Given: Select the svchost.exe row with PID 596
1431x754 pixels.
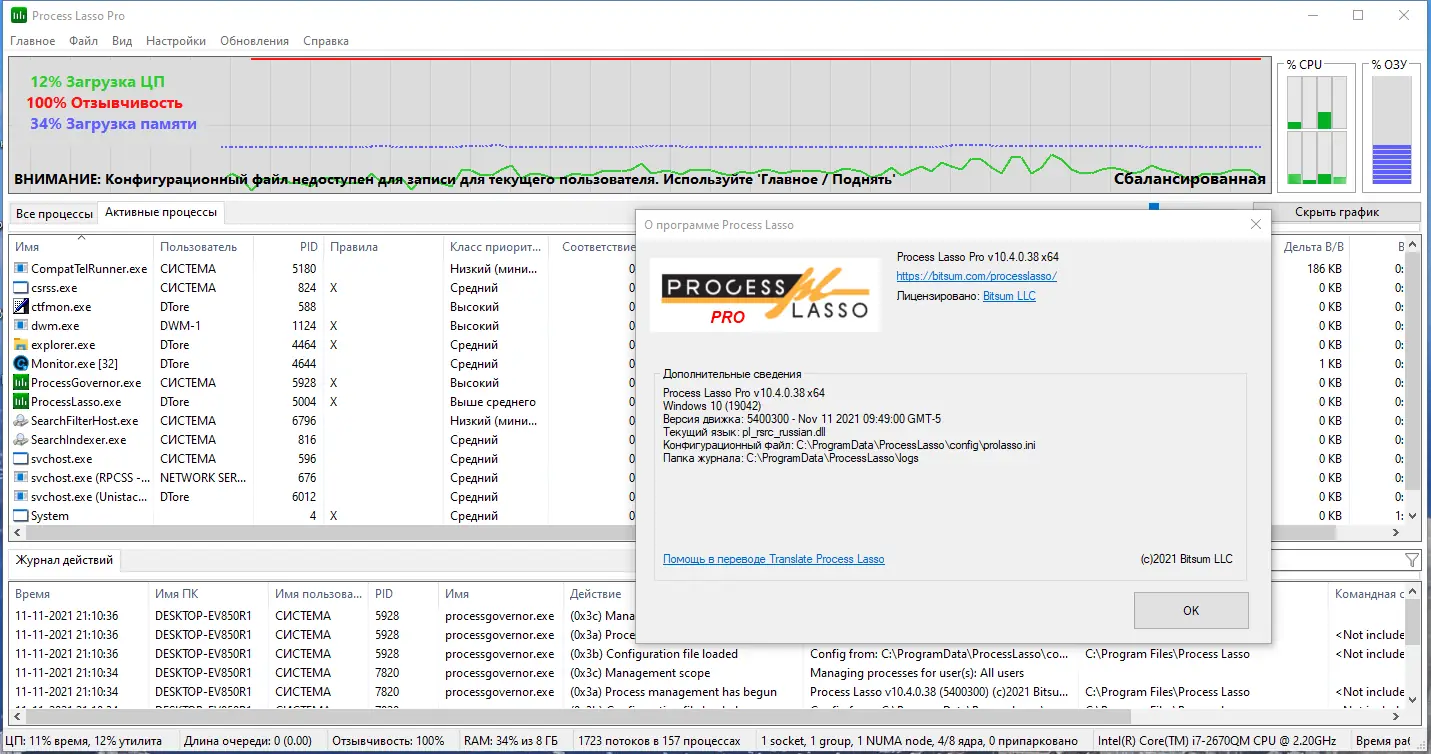Looking at the screenshot, I should (x=320, y=459).
